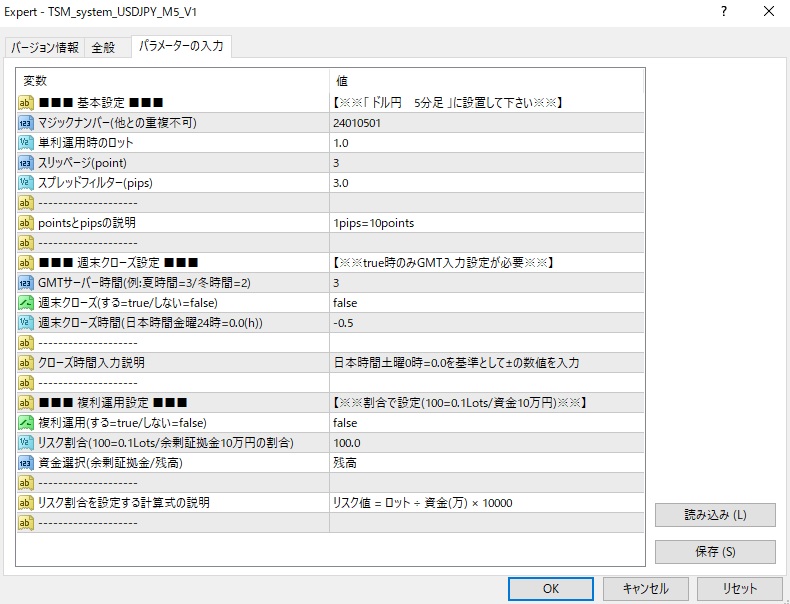The height and width of the screenshot is (604, 790).
Task: Click the string icon beside 基本設定 row
Action: point(25,103)
